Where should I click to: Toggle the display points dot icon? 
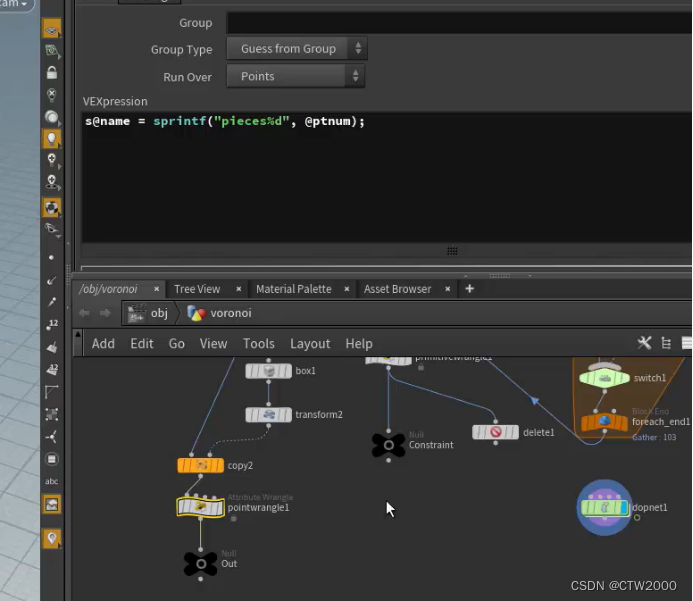pyautogui.click(x=51, y=258)
